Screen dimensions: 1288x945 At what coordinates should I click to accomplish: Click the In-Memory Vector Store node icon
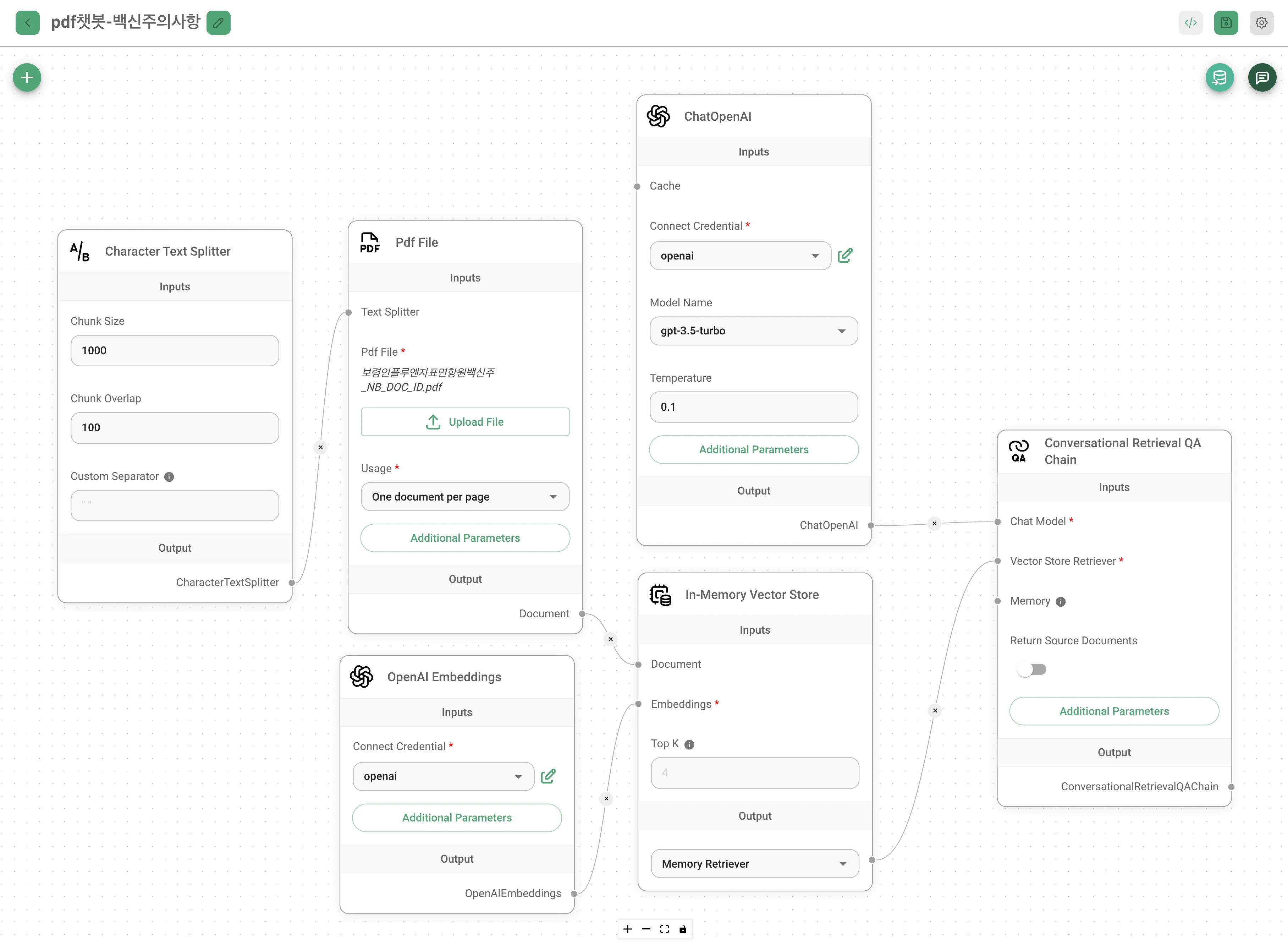pos(660,595)
